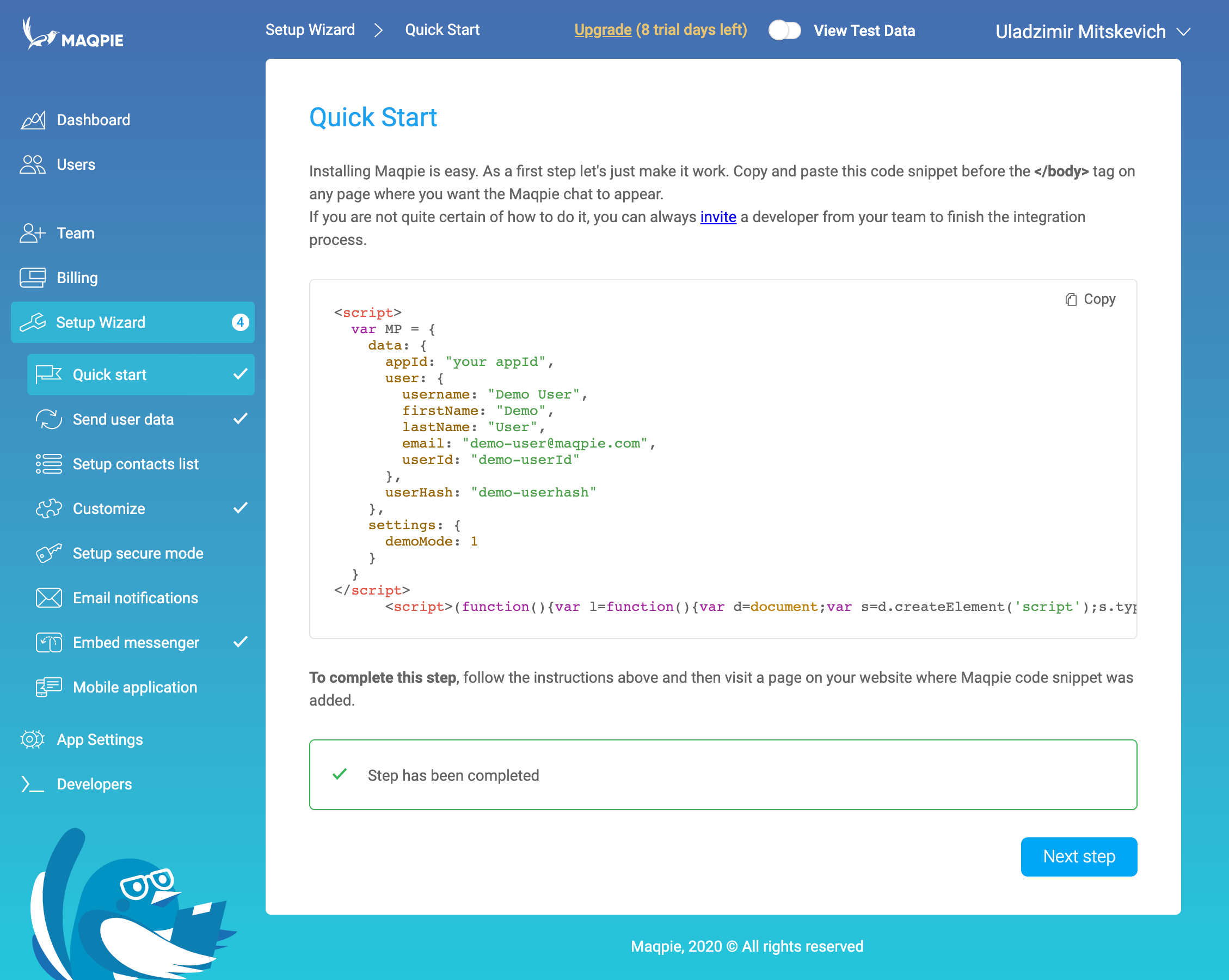
Task: Click the Quick start completed checkmark
Action: pos(241,374)
